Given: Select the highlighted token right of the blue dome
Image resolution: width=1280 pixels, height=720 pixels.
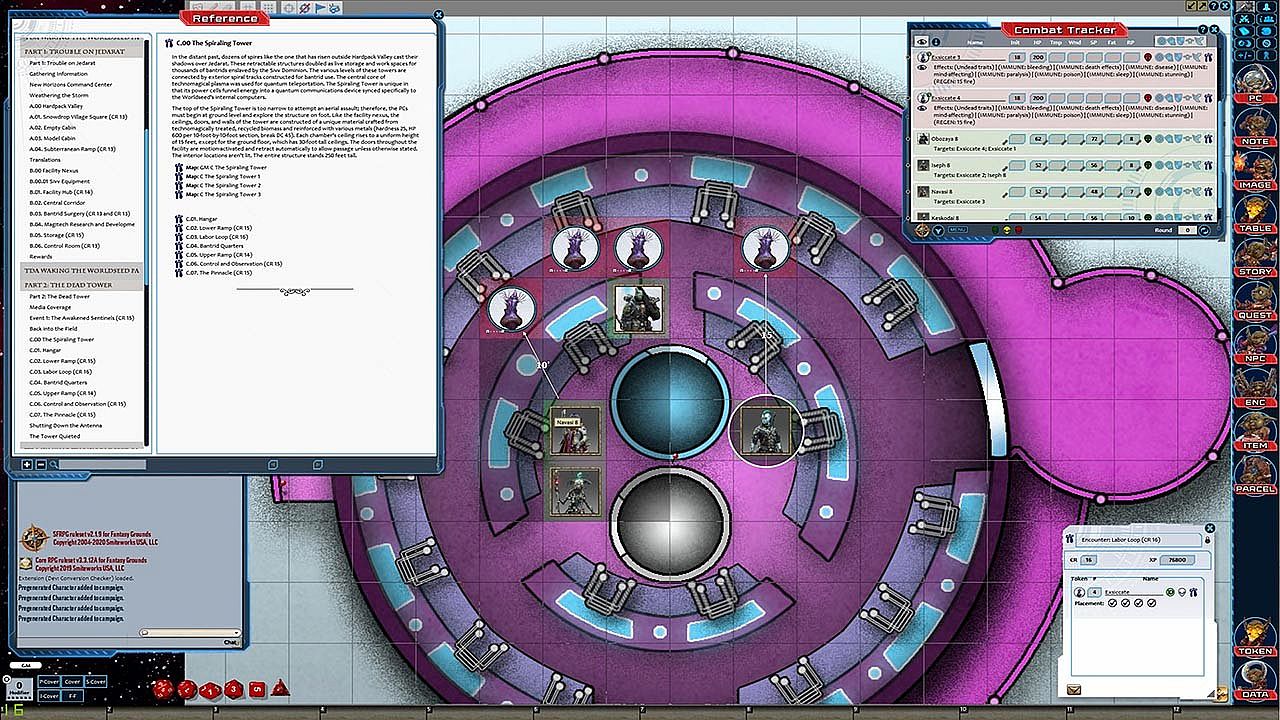Looking at the screenshot, I should pyautogui.click(x=765, y=430).
